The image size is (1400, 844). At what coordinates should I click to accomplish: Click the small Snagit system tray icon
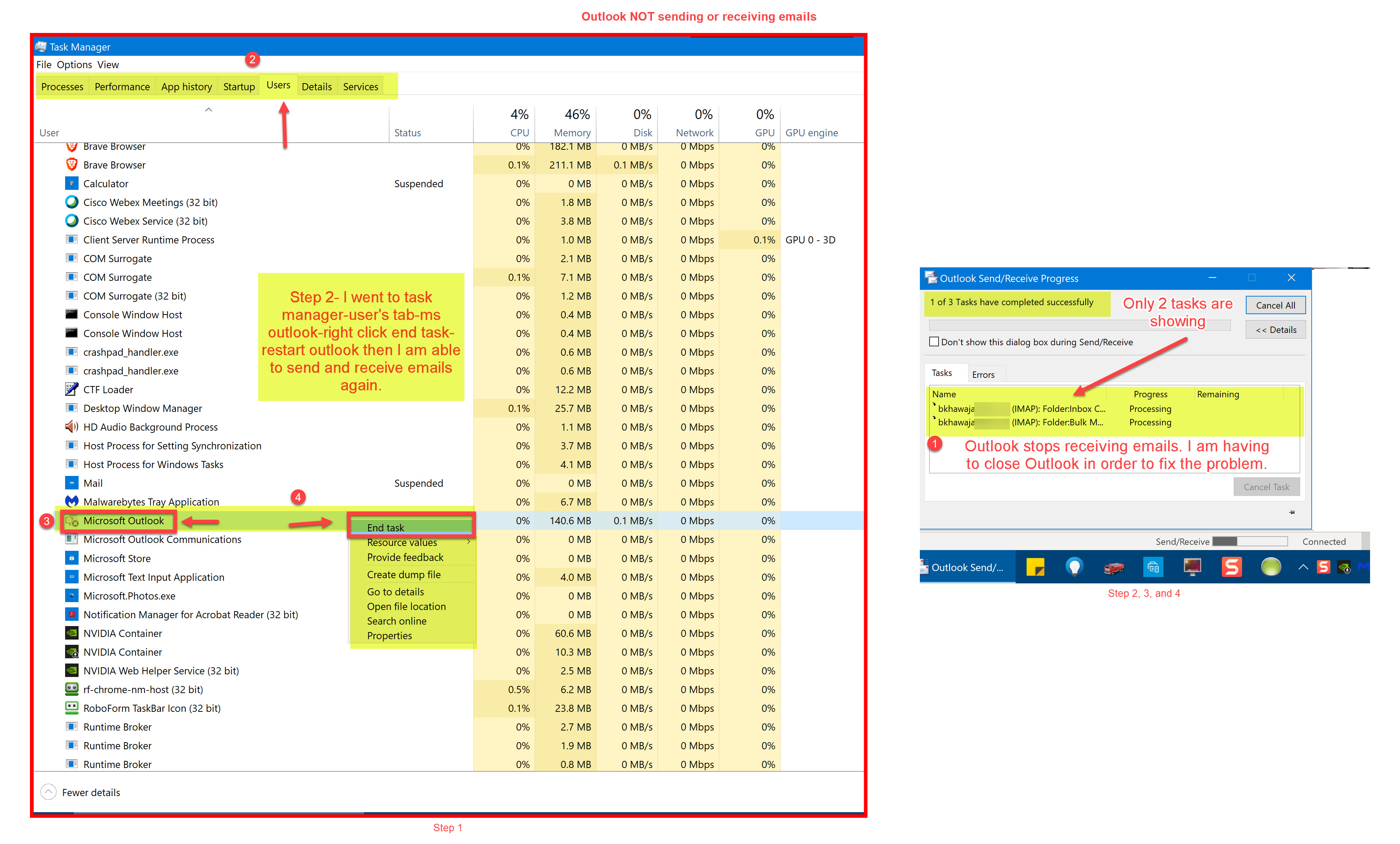point(1324,567)
